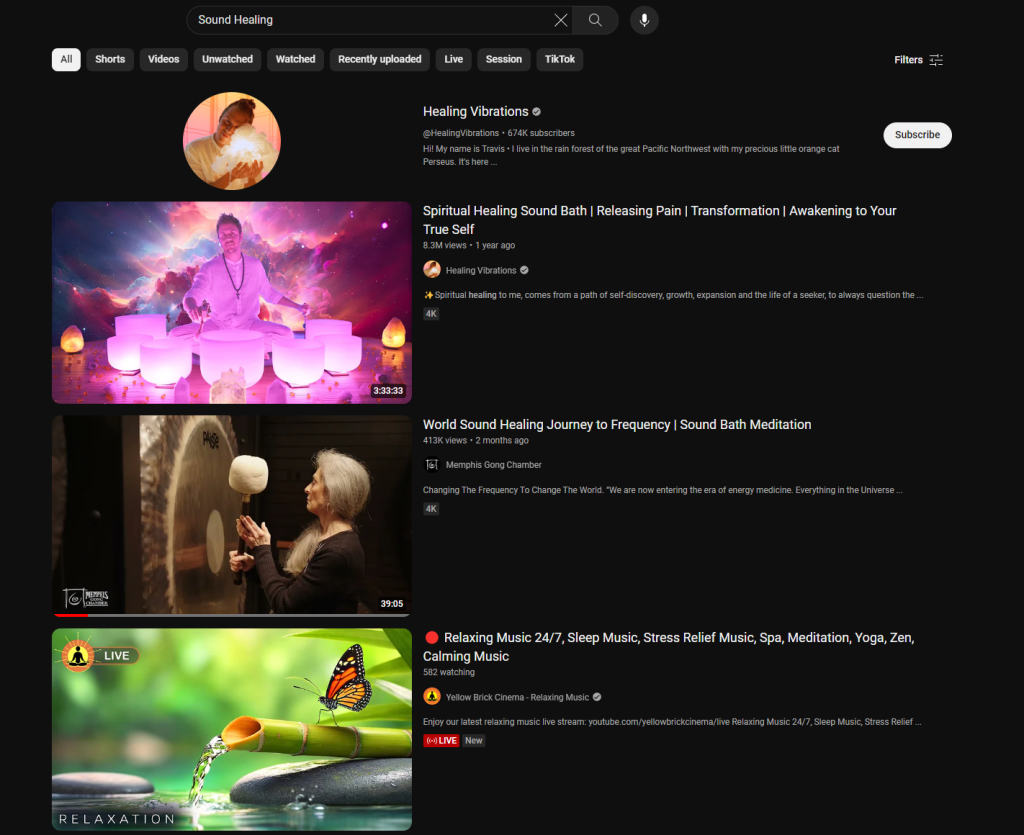1024x835 pixels.
Task: Click the Memphis Gong Chamber channel icon
Action: click(432, 465)
